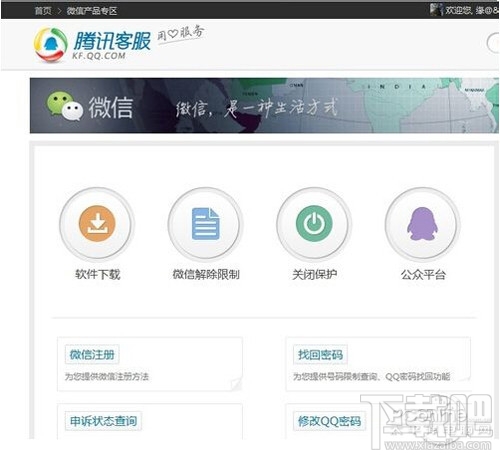The height and width of the screenshot is (455, 500).
Task: Click the 关闭保护 text label
Action: [314, 274]
